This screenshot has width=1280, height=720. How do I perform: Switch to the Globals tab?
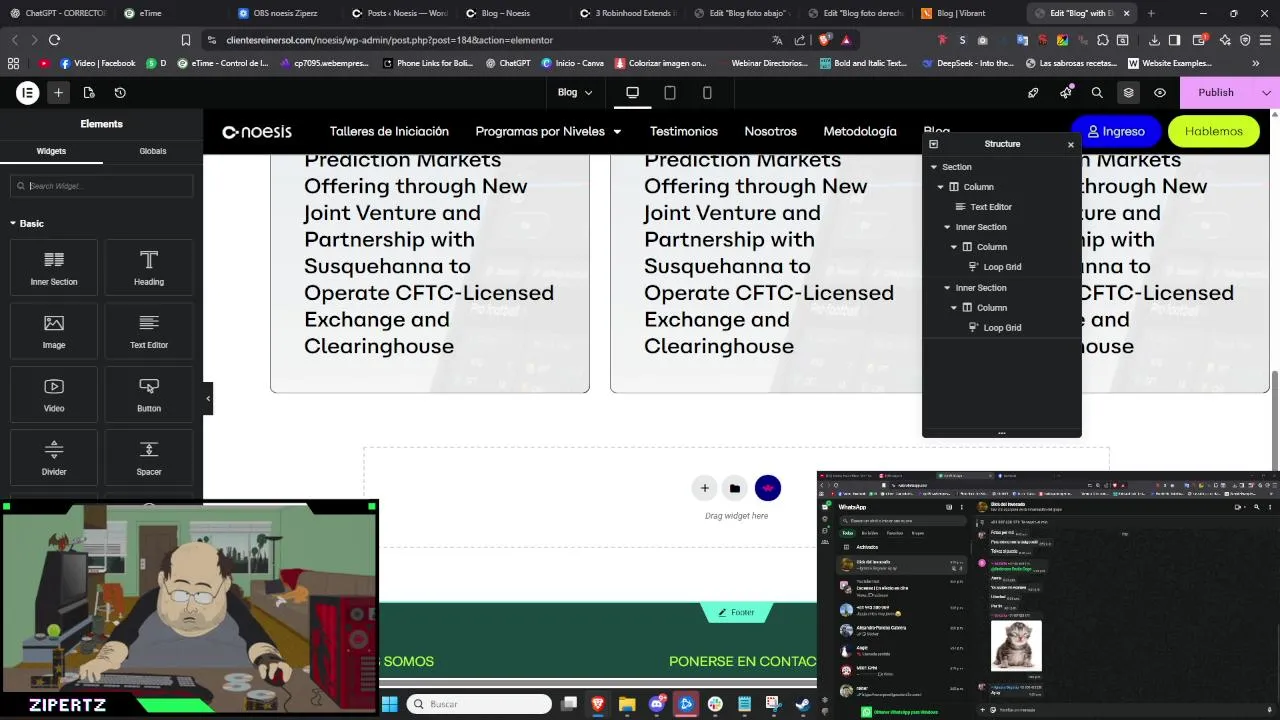pos(153,151)
